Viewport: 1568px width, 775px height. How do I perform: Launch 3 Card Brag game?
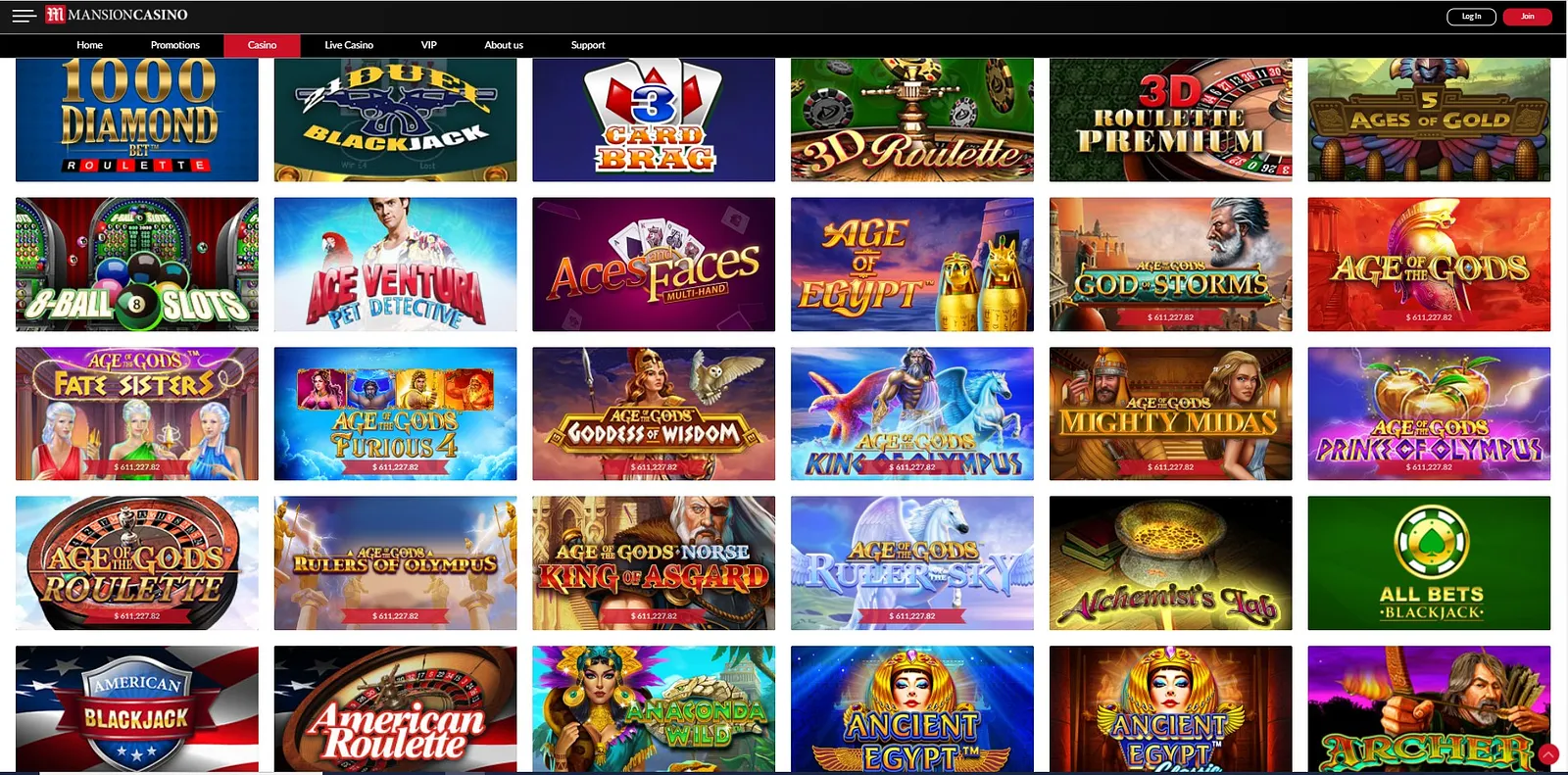[654, 120]
